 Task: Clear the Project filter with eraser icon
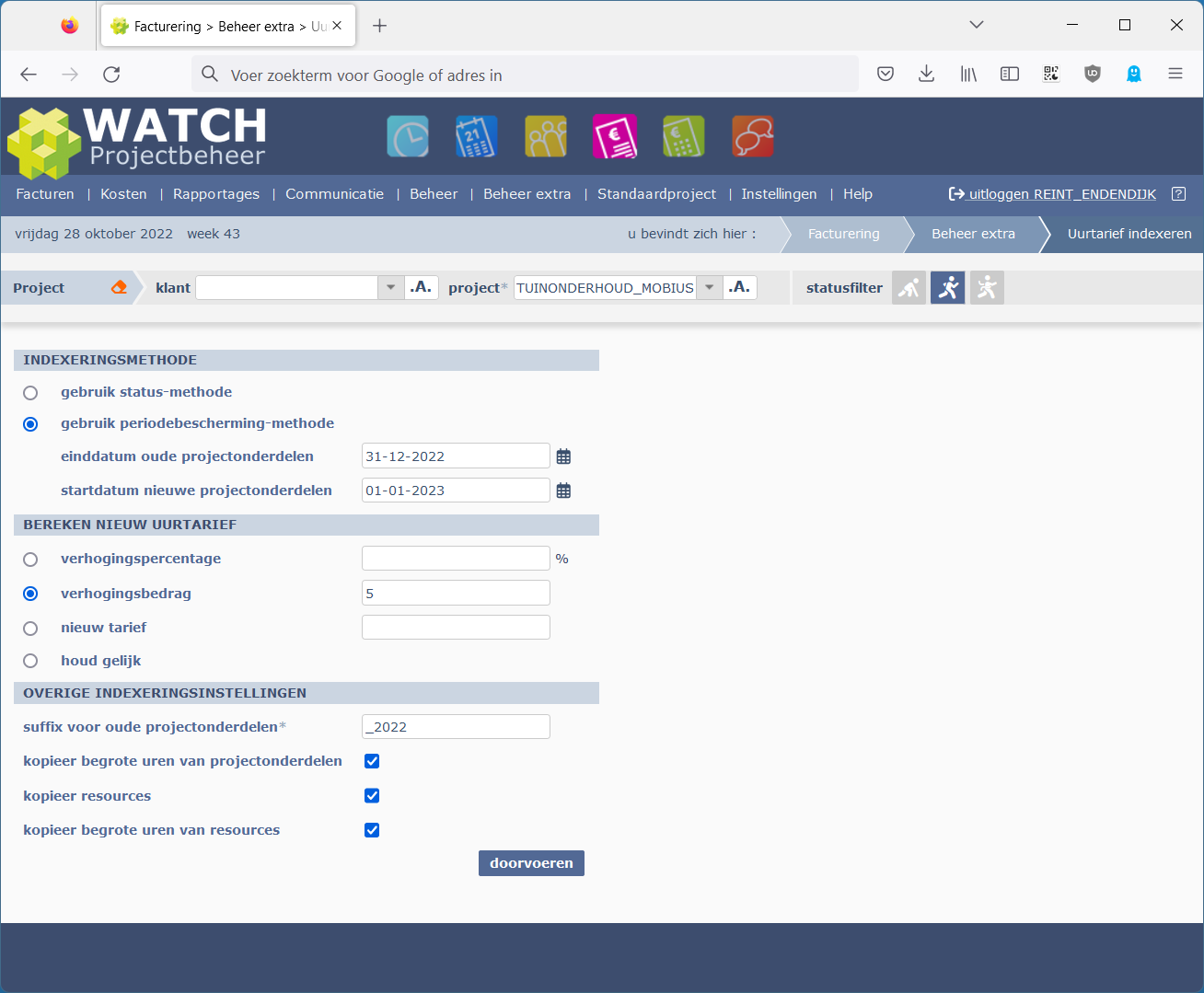(x=119, y=287)
